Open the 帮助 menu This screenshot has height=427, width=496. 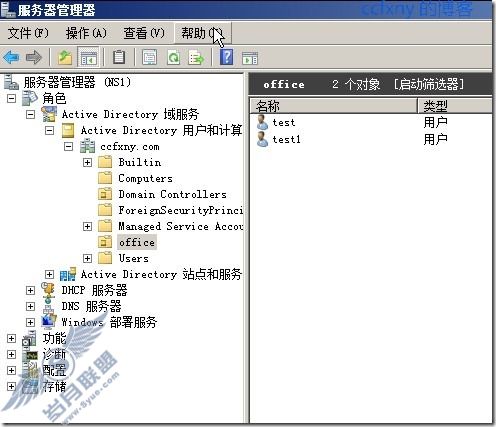pos(202,33)
